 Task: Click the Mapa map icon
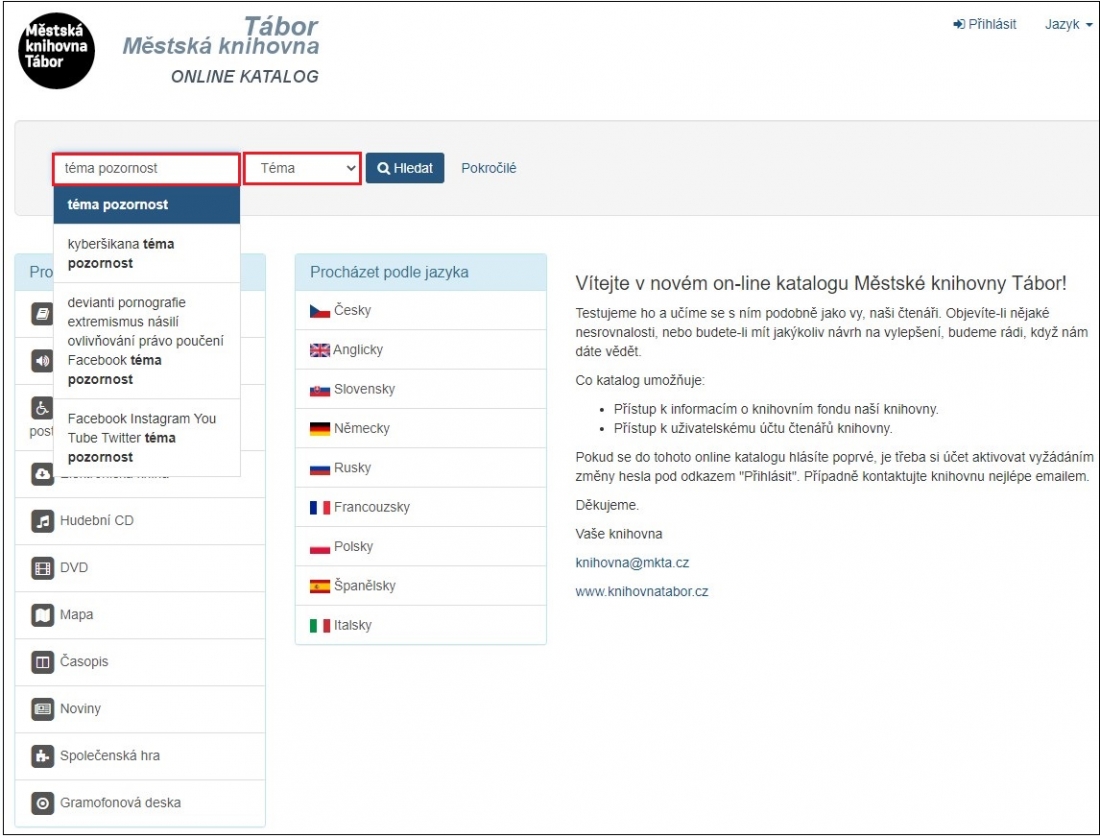(42, 615)
